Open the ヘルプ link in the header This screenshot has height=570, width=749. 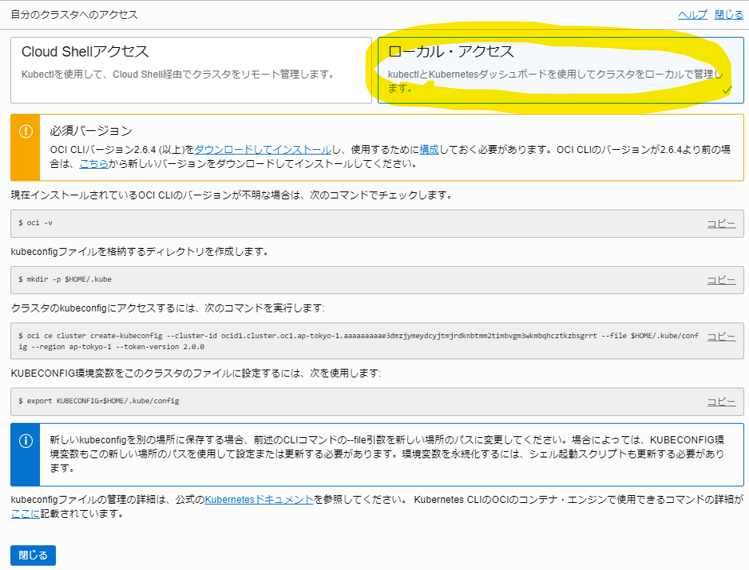point(692,15)
